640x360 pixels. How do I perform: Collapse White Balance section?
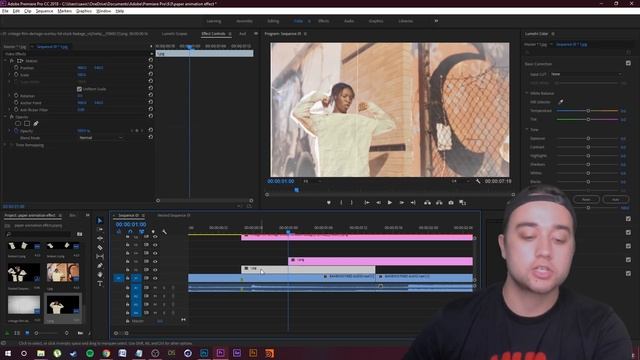(x=527, y=93)
